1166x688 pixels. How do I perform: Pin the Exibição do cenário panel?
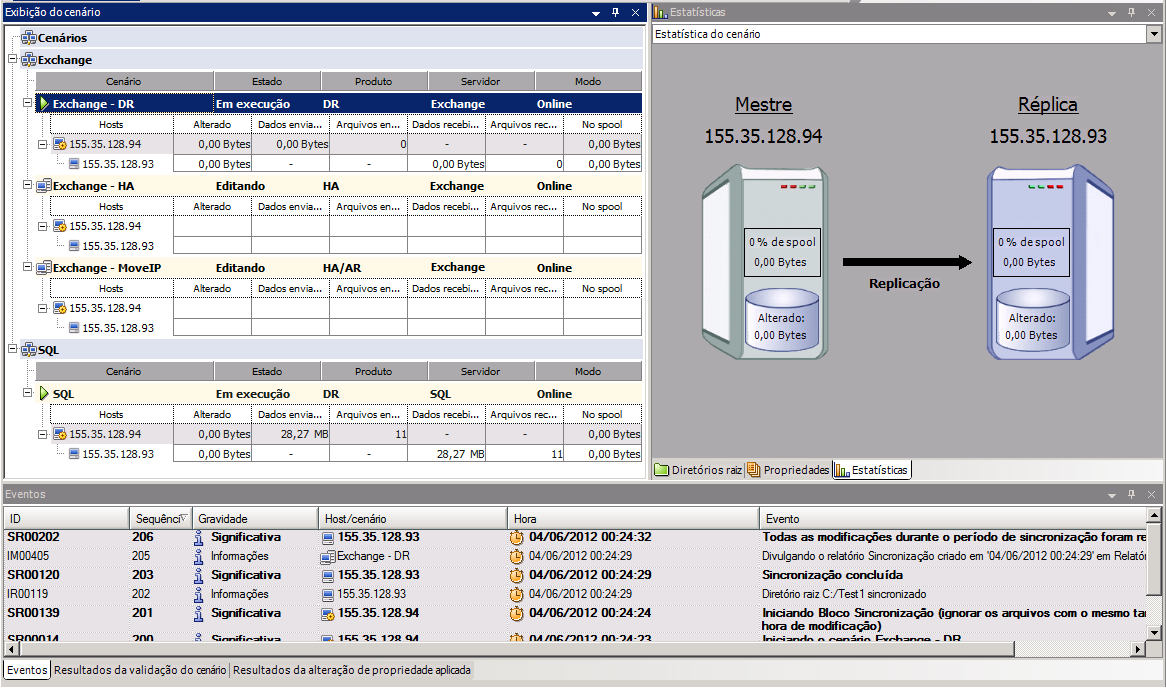tap(615, 13)
